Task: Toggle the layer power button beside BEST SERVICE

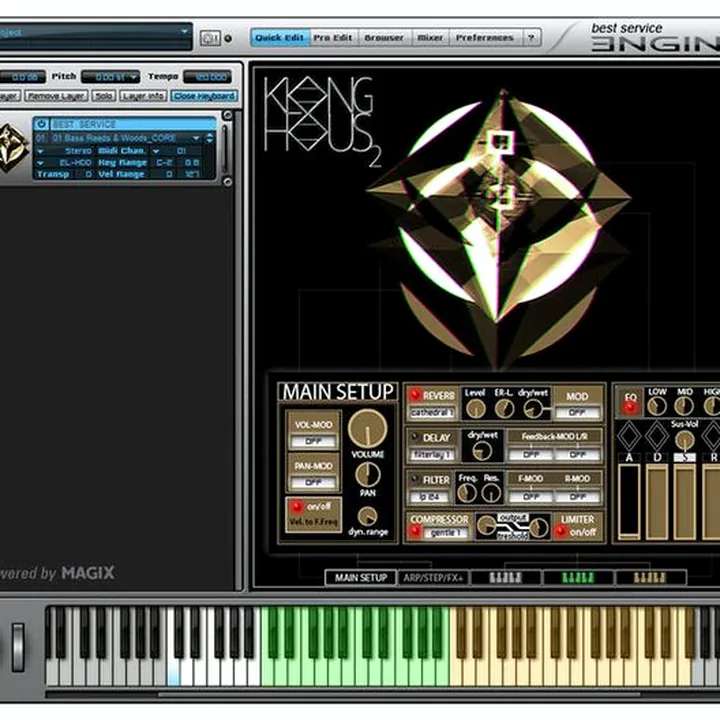Action: [x=42, y=124]
